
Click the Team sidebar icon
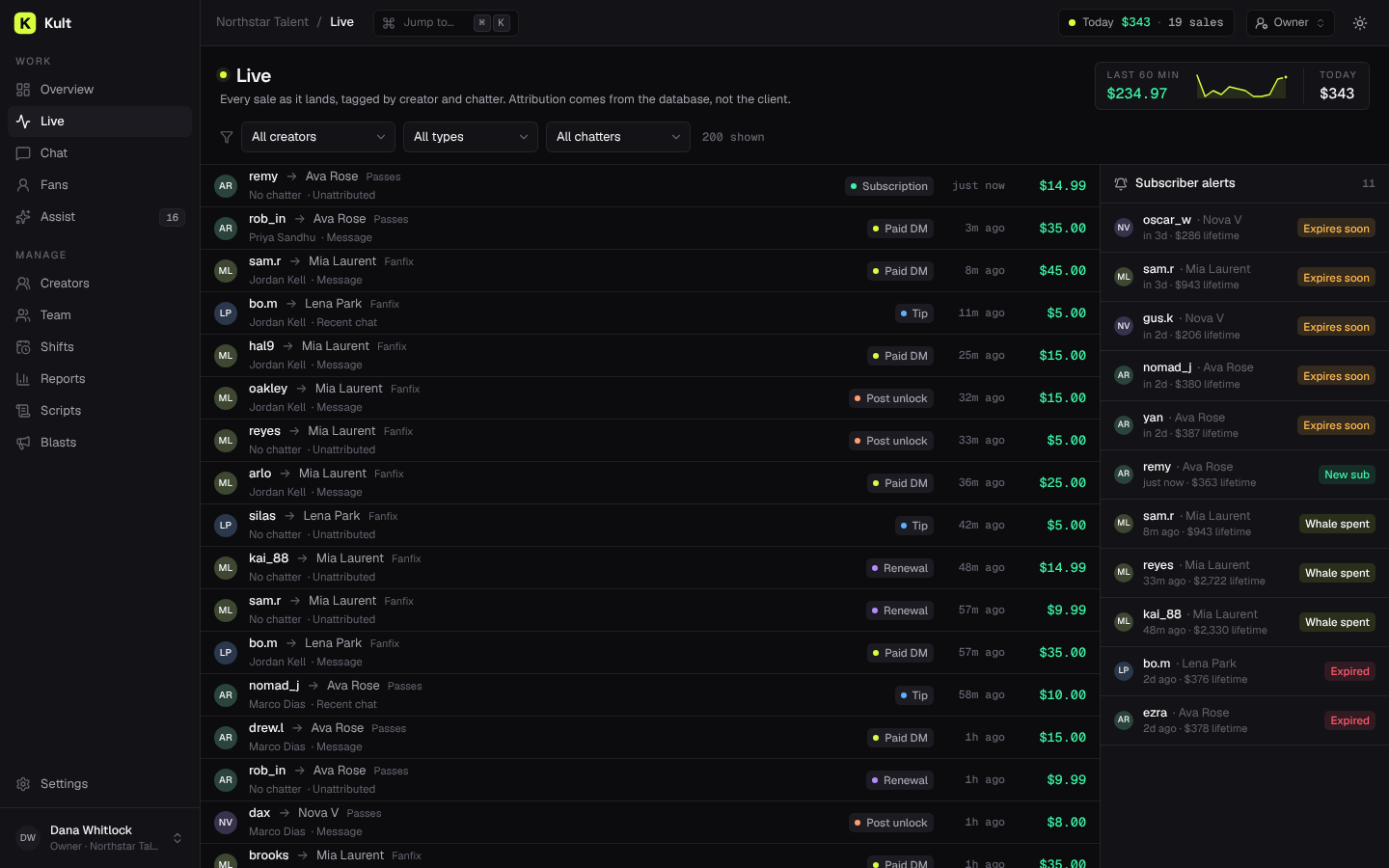(x=23, y=315)
